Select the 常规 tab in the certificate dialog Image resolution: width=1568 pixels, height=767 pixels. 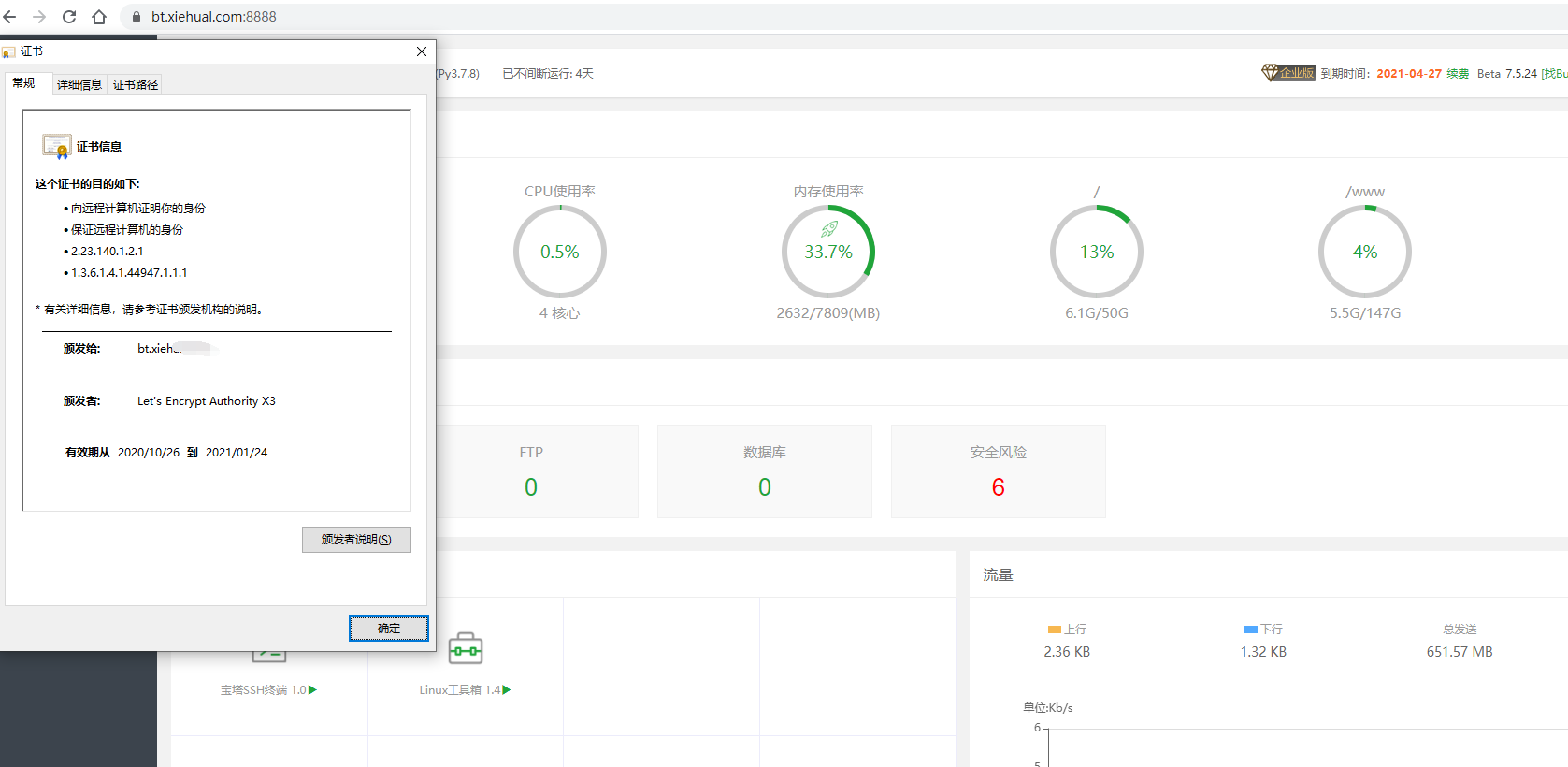click(x=24, y=83)
